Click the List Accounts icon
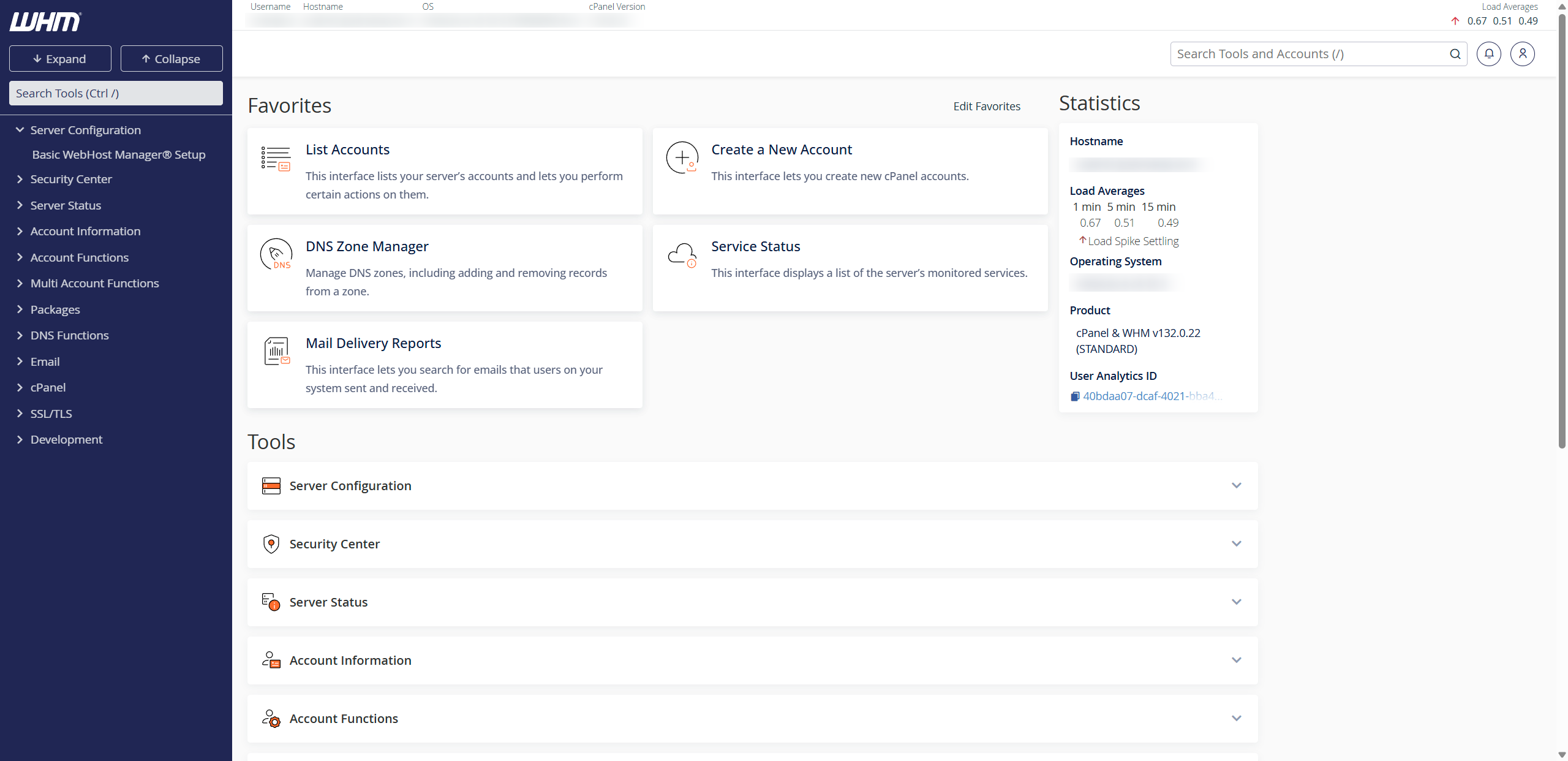The height and width of the screenshot is (761, 1568). click(x=276, y=159)
